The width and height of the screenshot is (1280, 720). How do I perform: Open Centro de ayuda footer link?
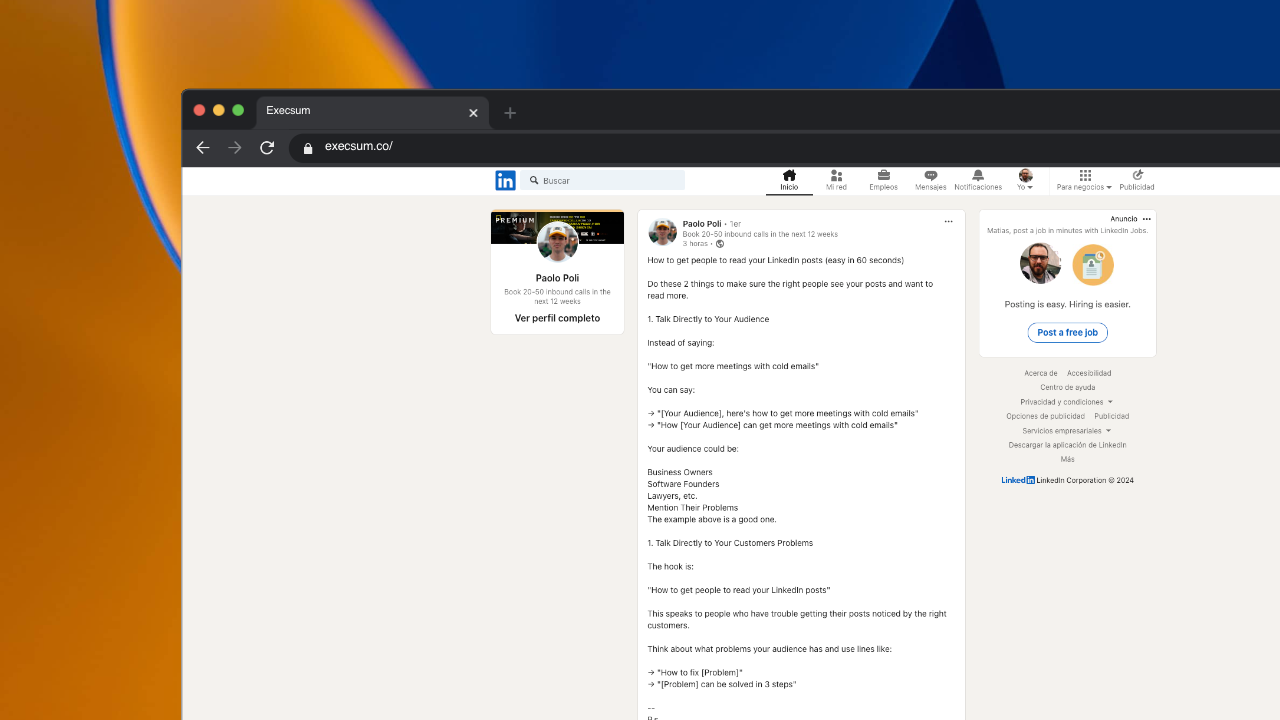coord(1067,388)
